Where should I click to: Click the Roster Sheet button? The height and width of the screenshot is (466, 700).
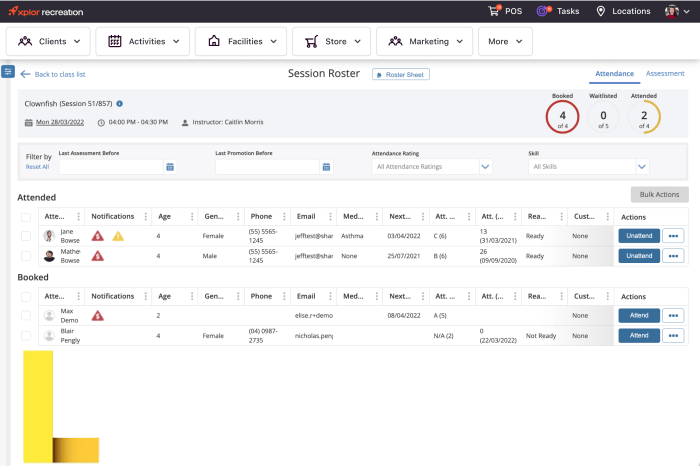coord(401,75)
